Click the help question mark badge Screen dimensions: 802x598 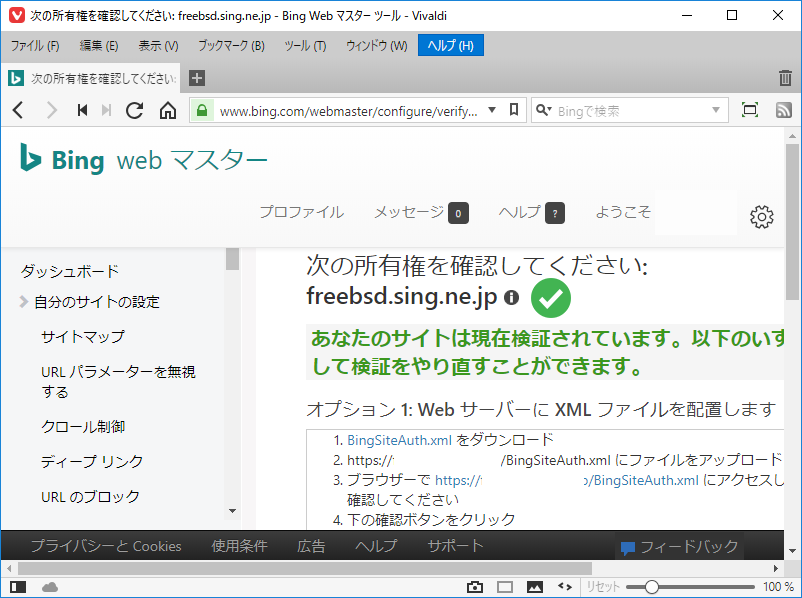pyautogui.click(x=555, y=213)
